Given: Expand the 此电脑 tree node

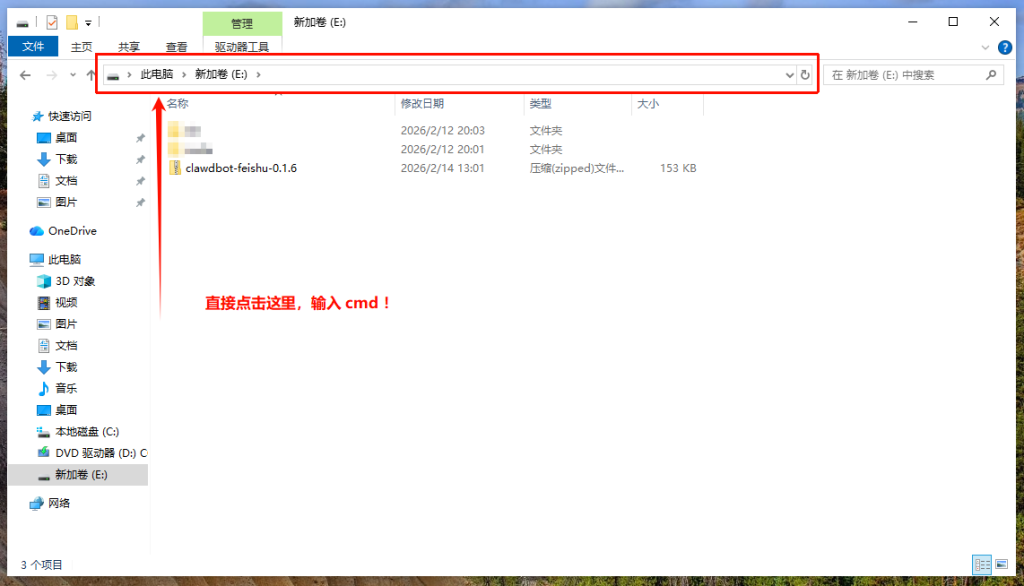Looking at the screenshot, I should [x=18, y=258].
